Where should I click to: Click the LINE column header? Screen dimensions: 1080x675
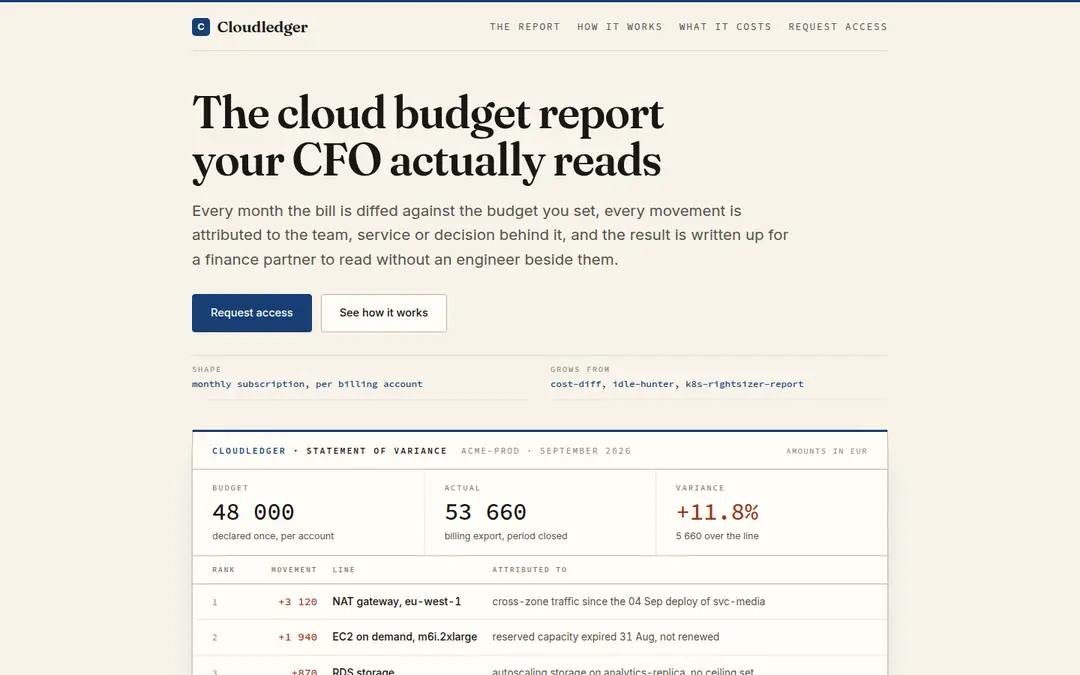[344, 570]
